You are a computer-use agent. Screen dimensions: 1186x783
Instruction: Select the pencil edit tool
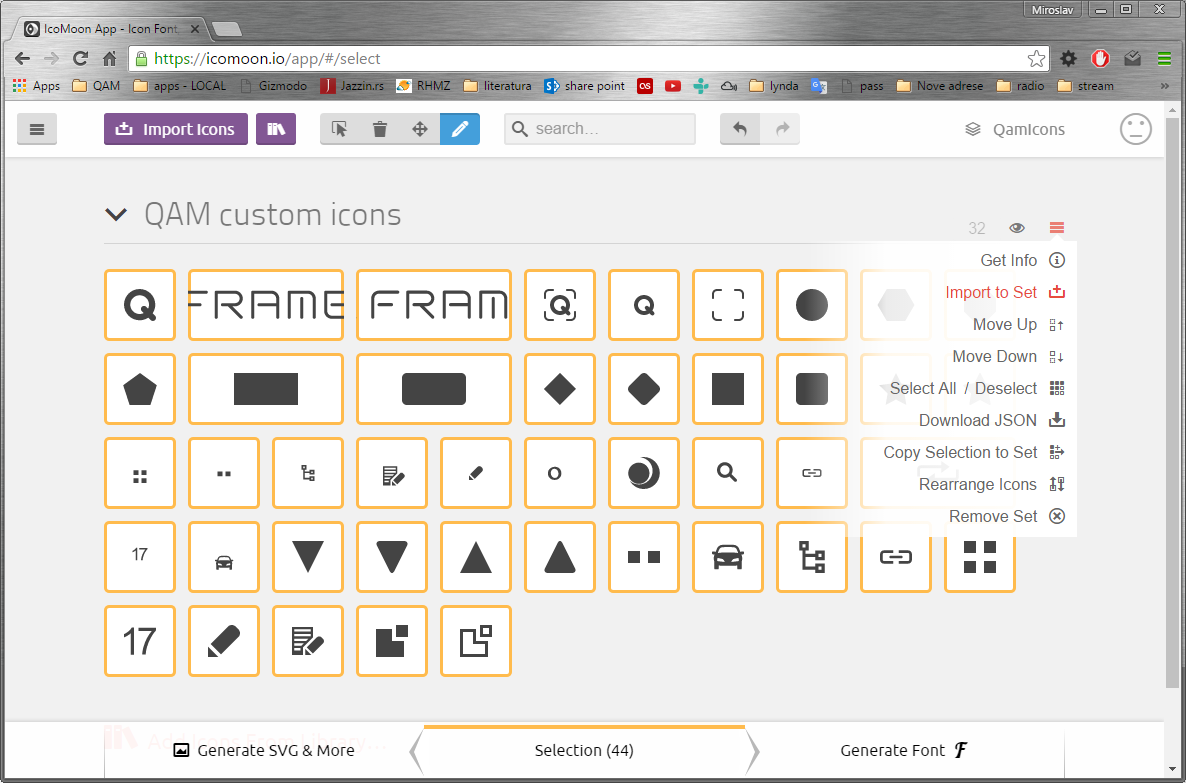coord(460,129)
